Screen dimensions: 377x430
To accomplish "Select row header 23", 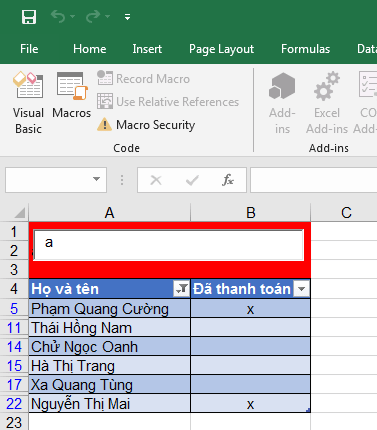I will [14, 422].
